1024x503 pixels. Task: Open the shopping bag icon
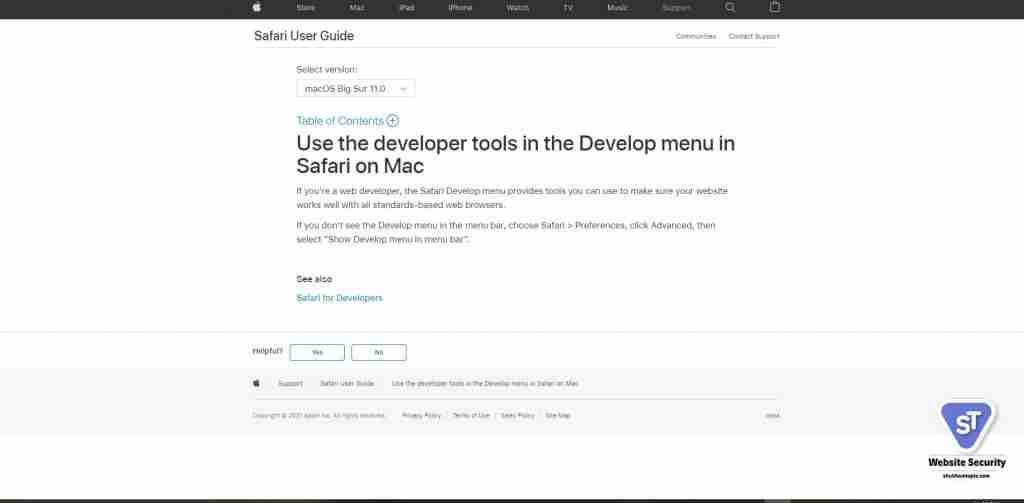pyautogui.click(x=775, y=7)
